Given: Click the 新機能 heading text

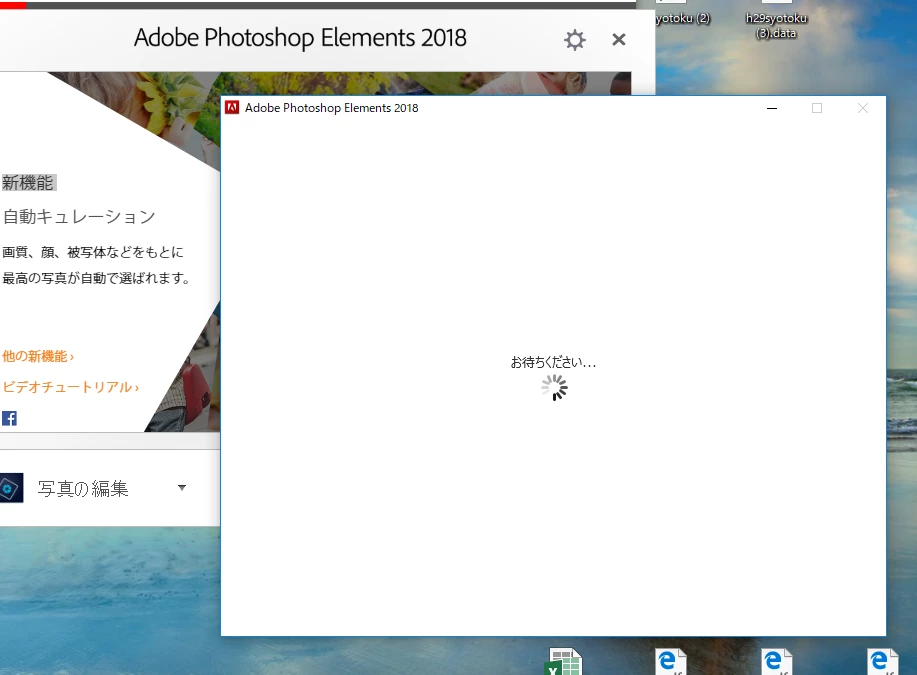Looking at the screenshot, I should pyautogui.click(x=28, y=183).
